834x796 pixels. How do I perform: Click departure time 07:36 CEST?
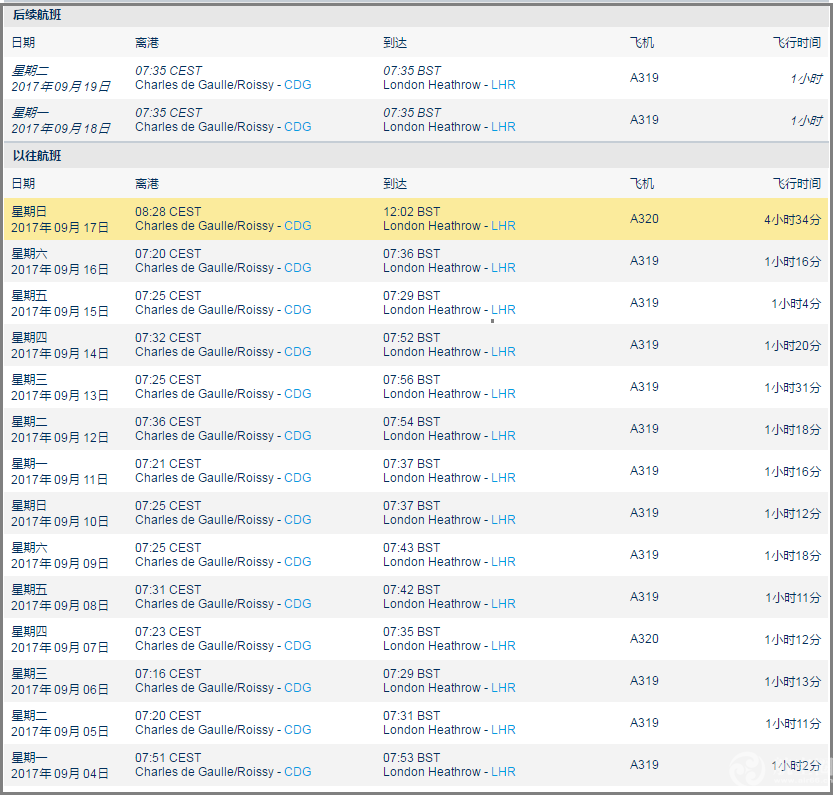click(168, 422)
